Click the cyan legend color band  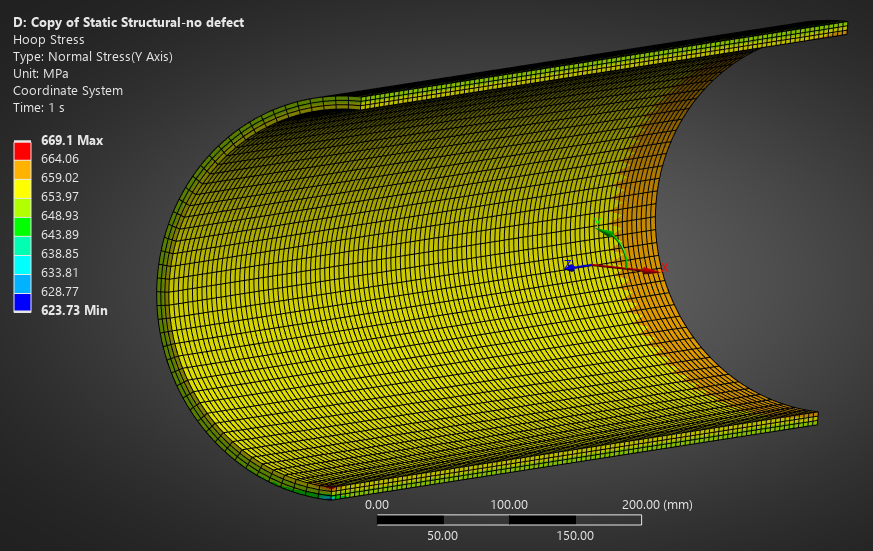pyautogui.click(x=22, y=264)
